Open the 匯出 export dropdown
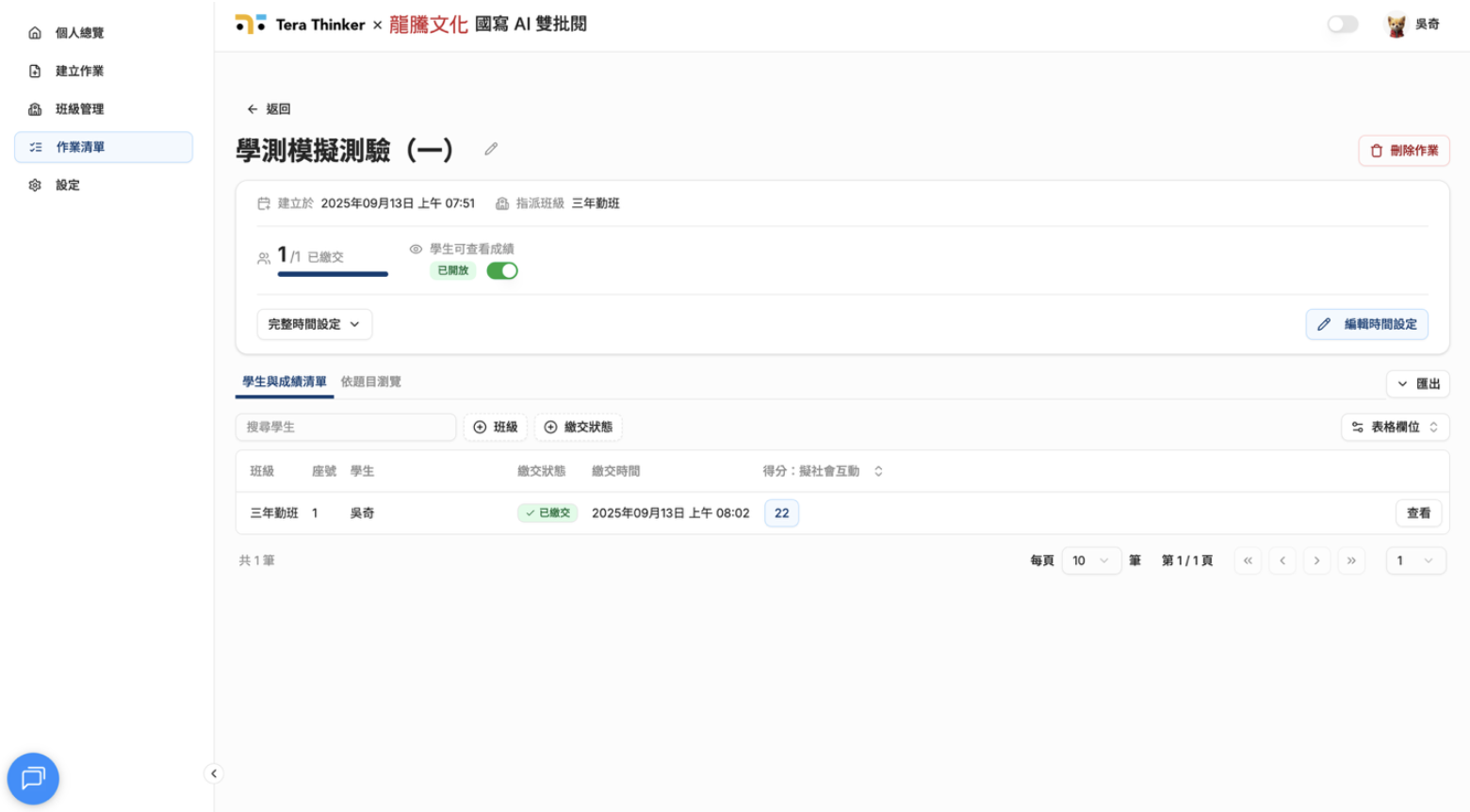Screen dimensions: 1470x812 [1417, 383]
